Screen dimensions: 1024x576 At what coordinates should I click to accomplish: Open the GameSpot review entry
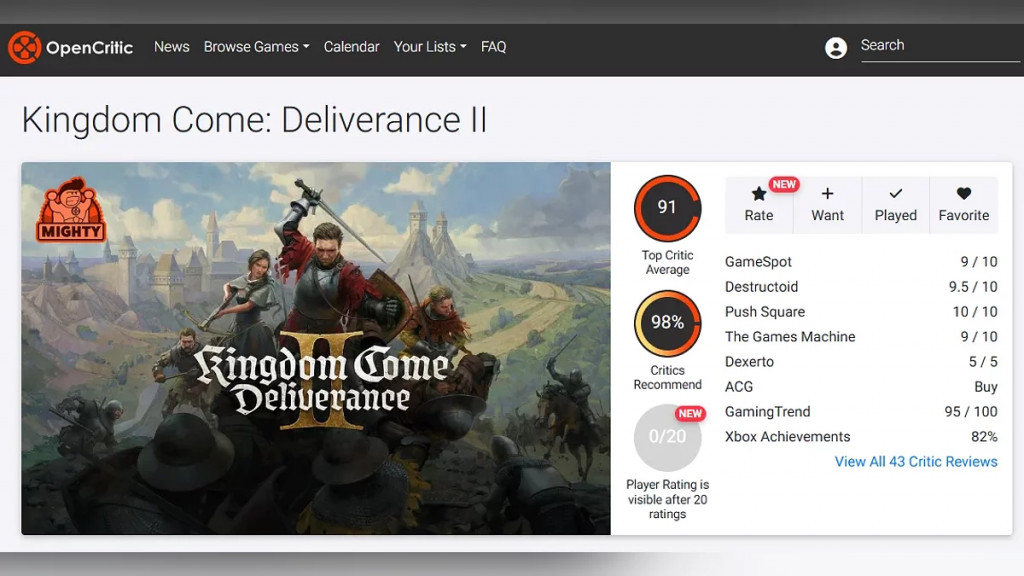(861, 262)
